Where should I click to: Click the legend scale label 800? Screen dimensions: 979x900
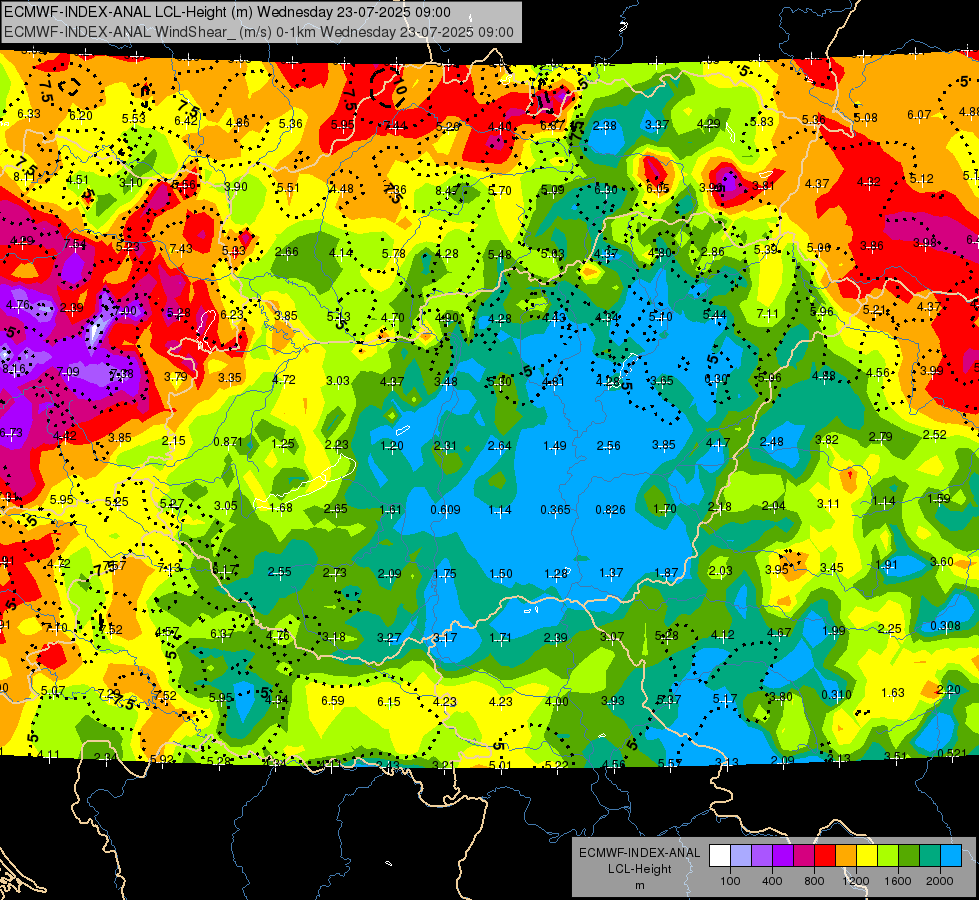[x=814, y=881]
